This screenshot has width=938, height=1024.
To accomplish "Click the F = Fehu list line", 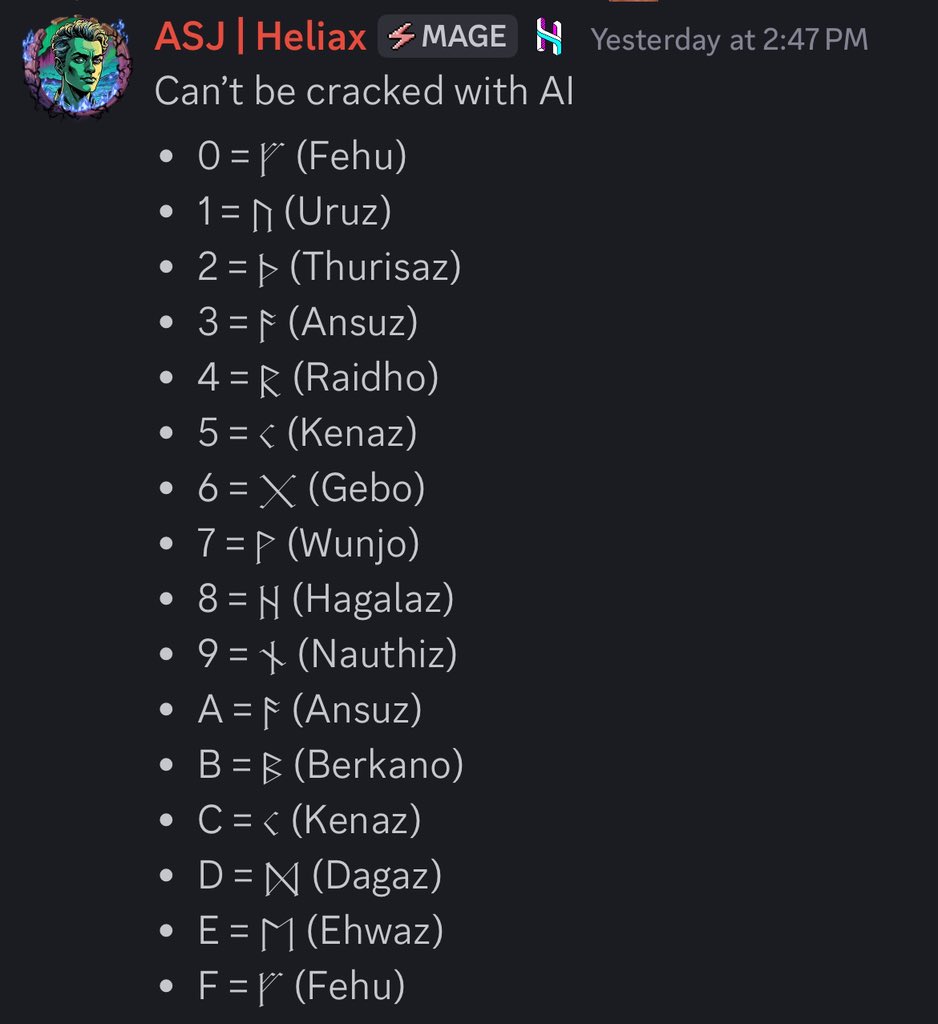I will click(x=301, y=986).
